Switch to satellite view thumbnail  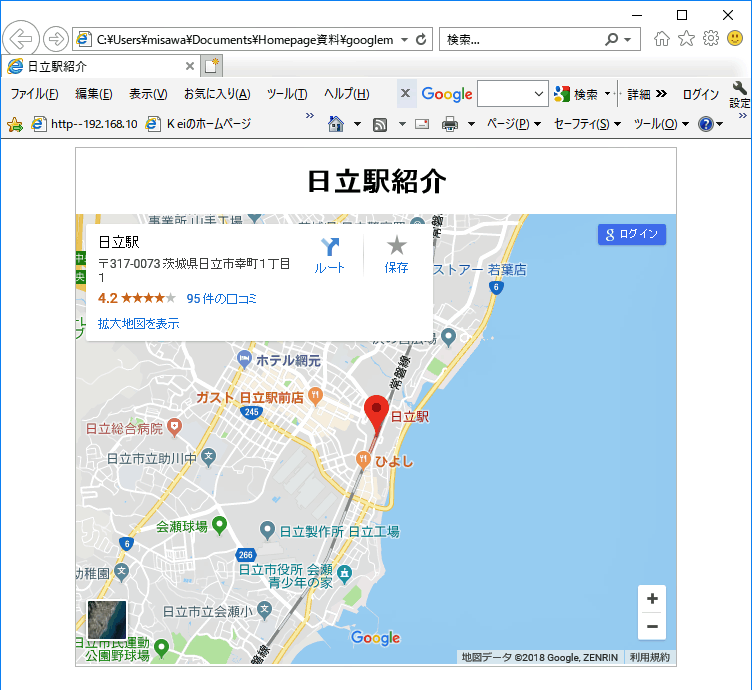pos(106,620)
